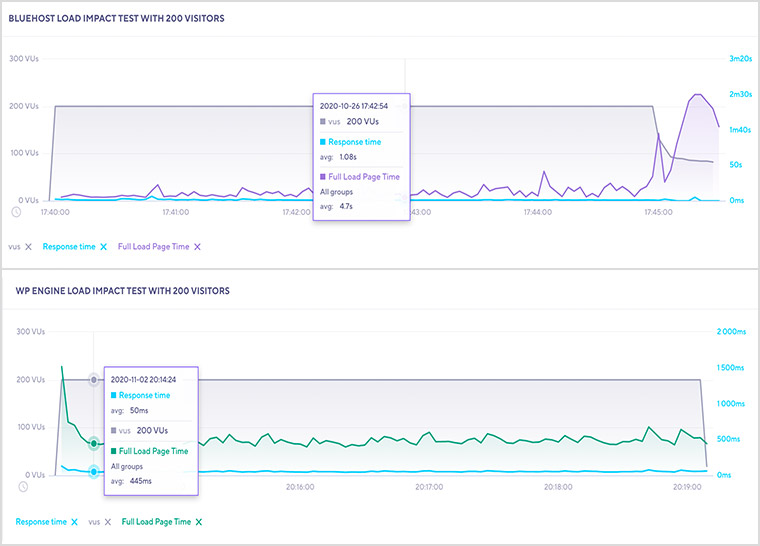This screenshot has width=760, height=546.
Task: Click timestamp 2020-11-02 20:14:24 in tooltip
Action: (143, 380)
